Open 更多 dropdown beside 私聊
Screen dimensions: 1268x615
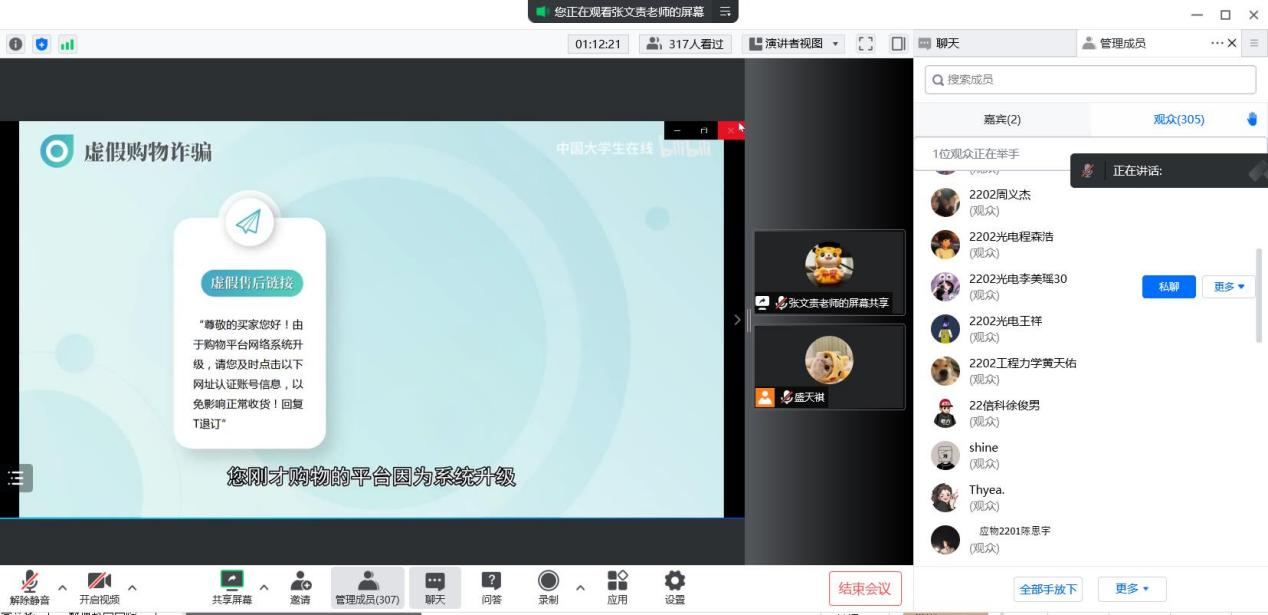click(1228, 287)
